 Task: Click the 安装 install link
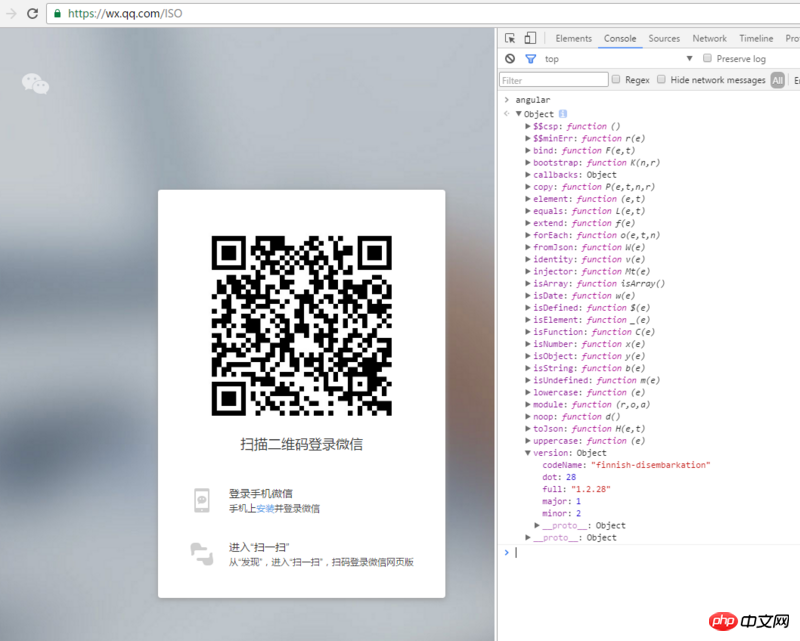pos(265,509)
